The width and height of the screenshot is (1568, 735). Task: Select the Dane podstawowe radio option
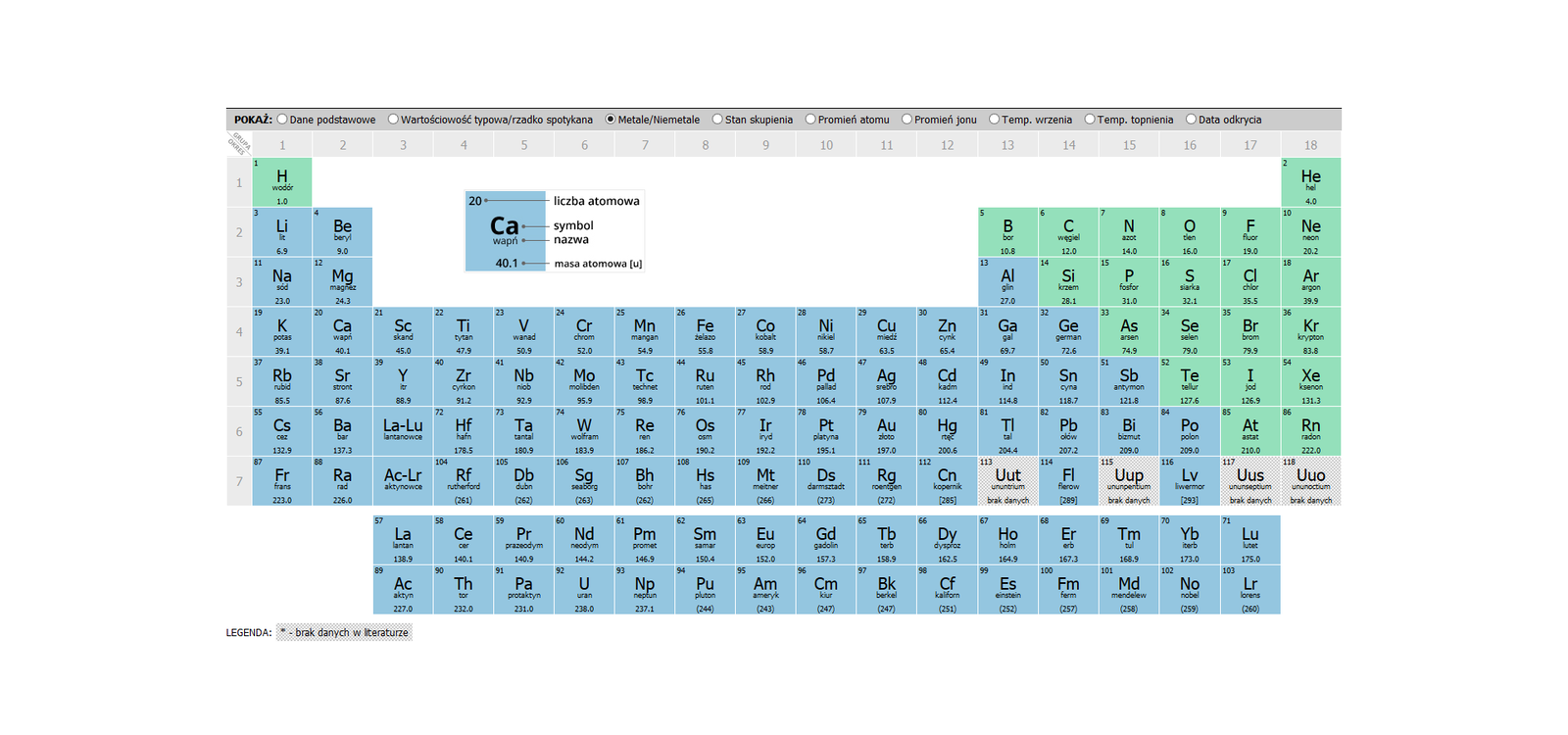click(x=282, y=120)
